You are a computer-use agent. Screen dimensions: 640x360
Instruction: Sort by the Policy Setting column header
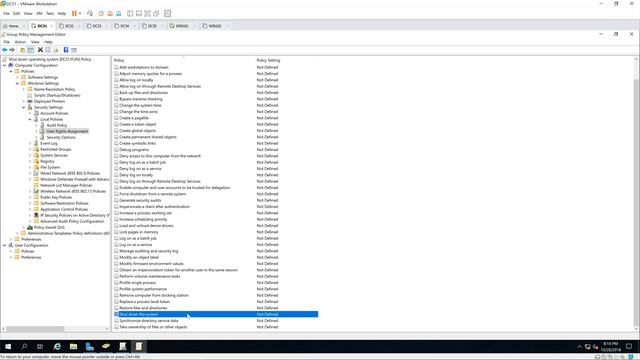coord(268,60)
